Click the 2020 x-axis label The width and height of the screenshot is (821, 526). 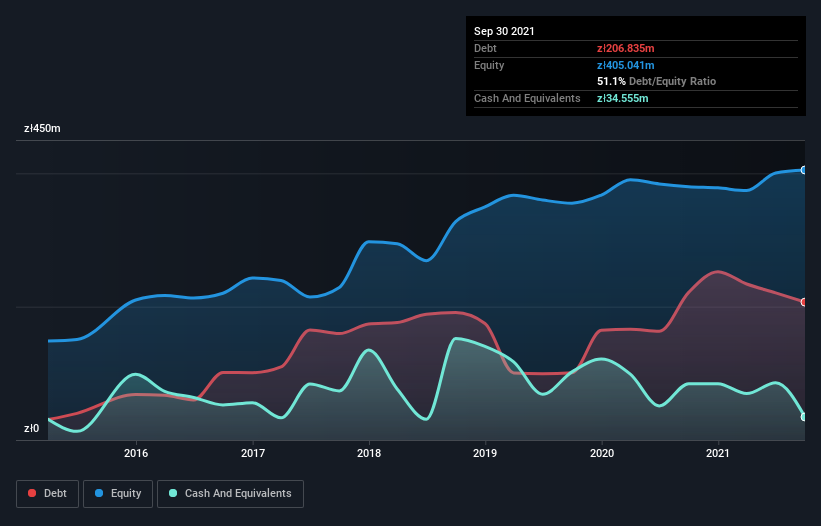pyautogui.click(x=602, y=453)
